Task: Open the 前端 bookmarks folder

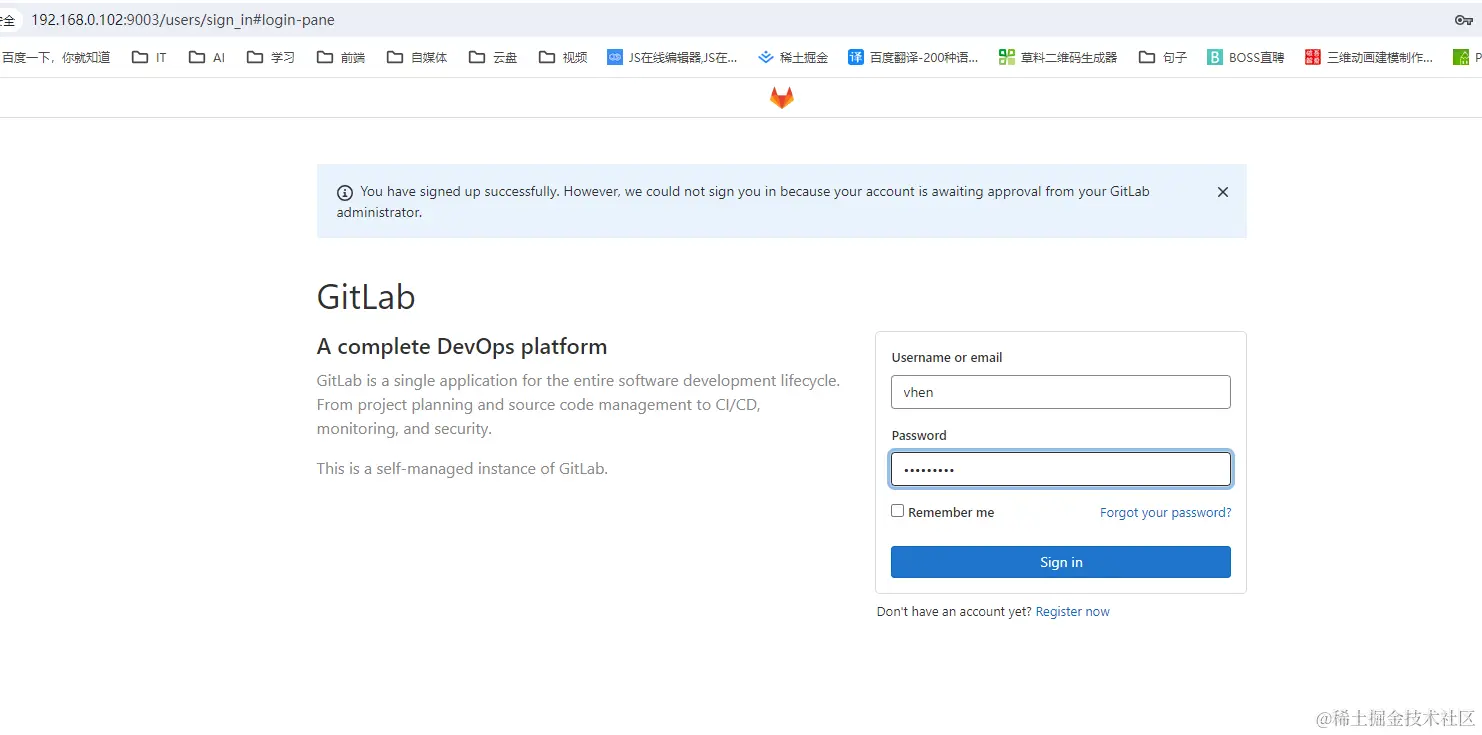Action: coord(340,57)
